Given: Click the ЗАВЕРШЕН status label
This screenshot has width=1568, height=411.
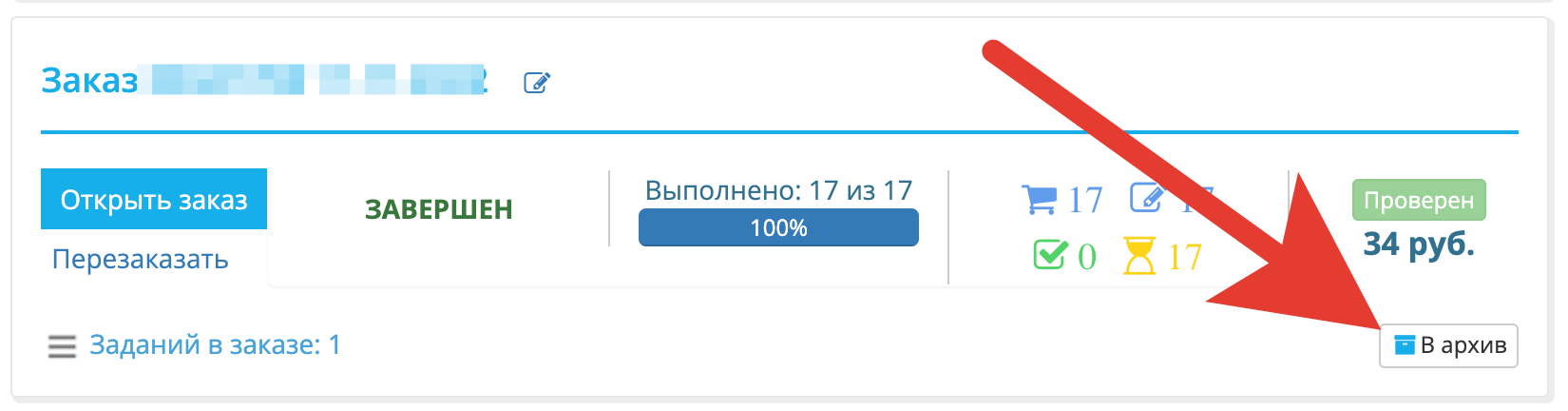Looking at the screenshot, I should click(x=439, y=209).
